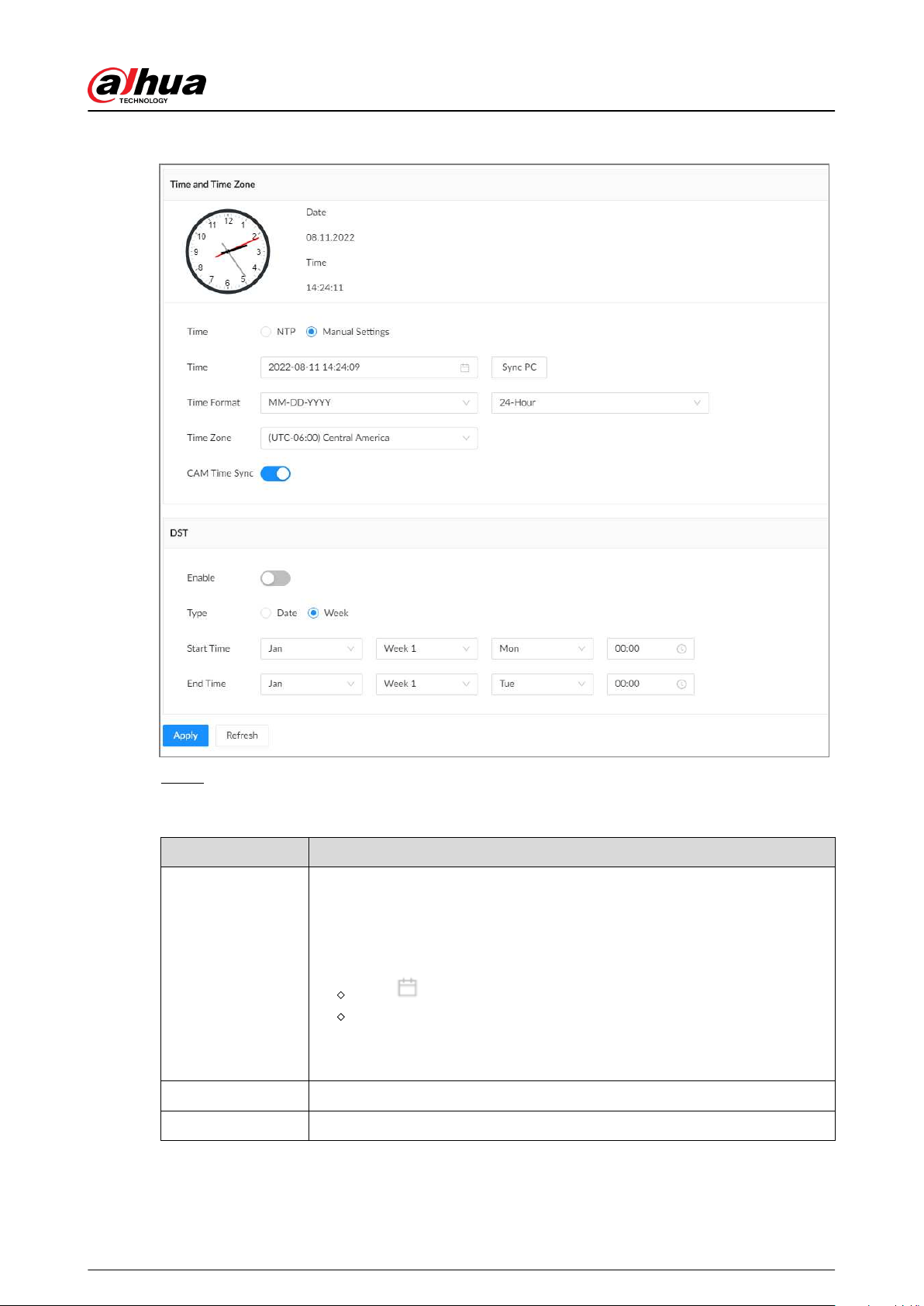
Task: Click the date value 08.11.2022
Action: click(330, 238)
